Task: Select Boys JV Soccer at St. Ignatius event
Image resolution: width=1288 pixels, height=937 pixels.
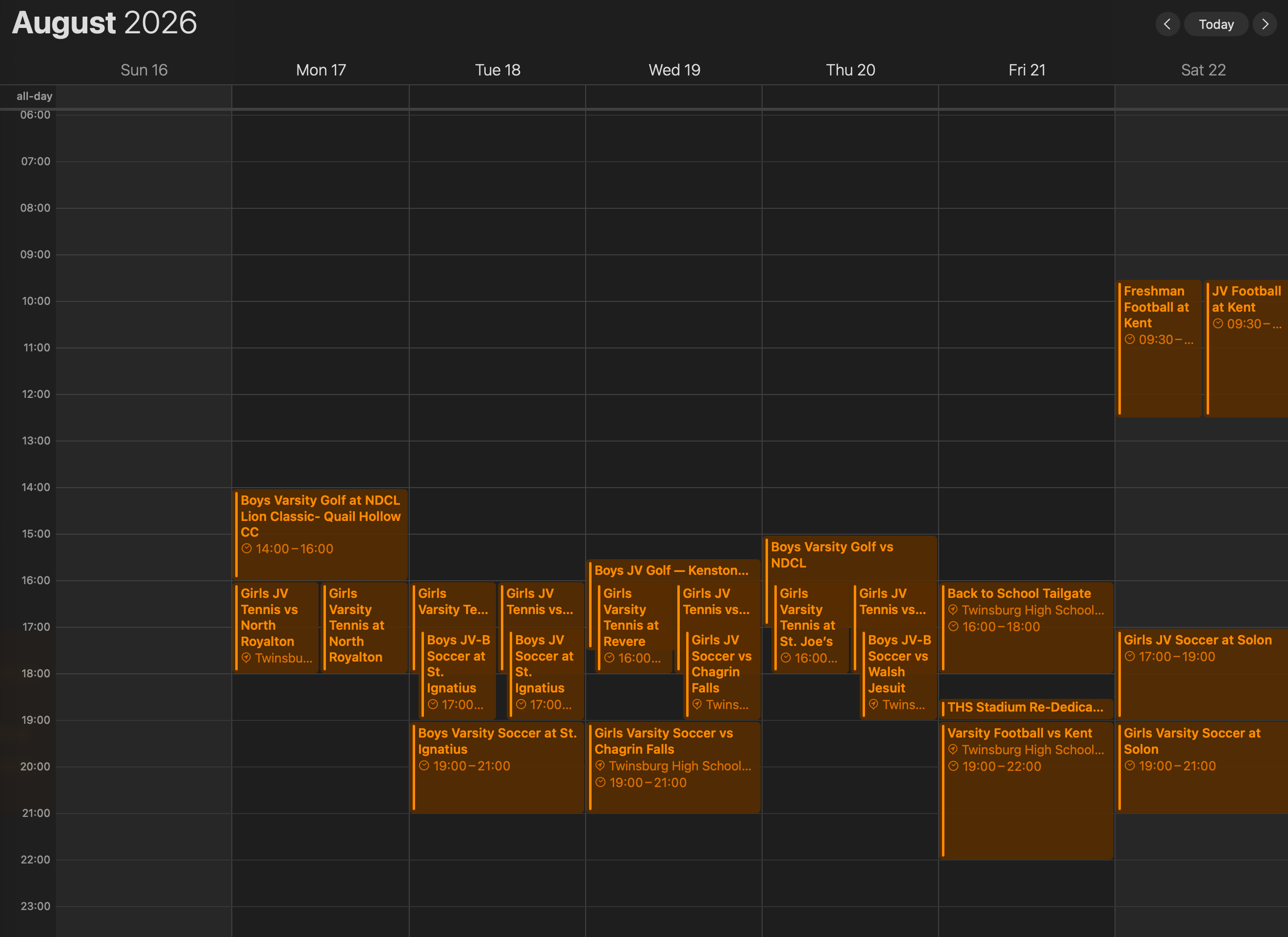Action: (546, 674)
